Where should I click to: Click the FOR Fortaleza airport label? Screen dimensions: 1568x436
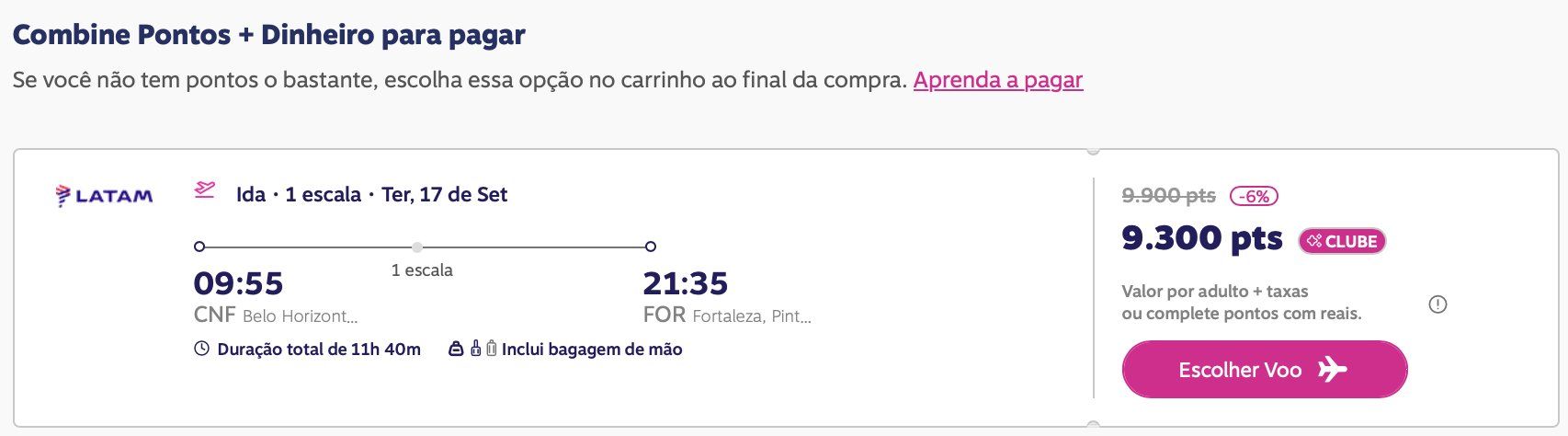727,316
